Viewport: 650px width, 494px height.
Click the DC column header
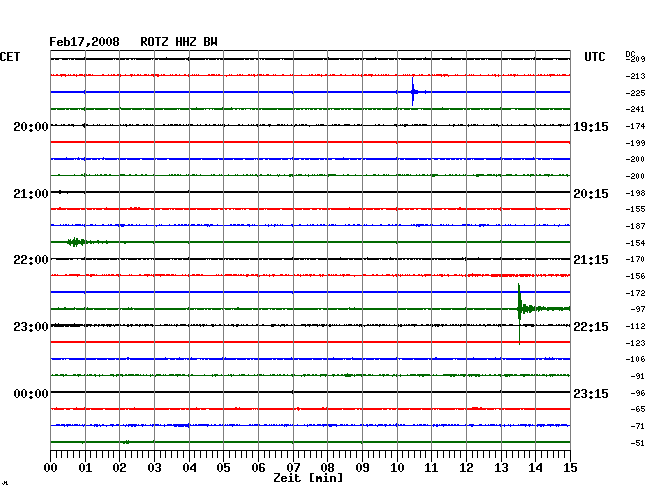pyautogui.click(x=630, y=54)
